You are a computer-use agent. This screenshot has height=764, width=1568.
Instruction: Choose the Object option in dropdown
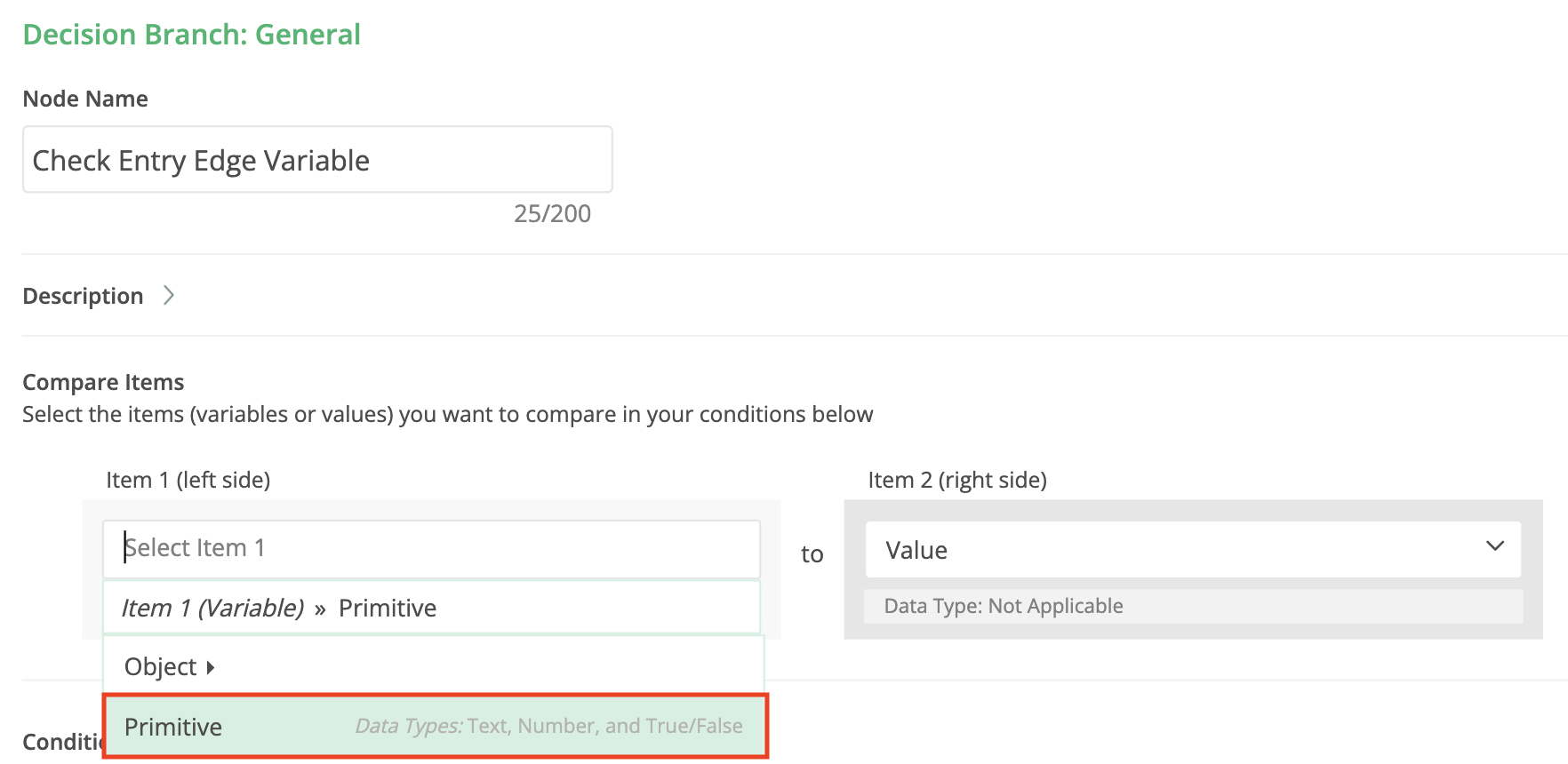click(161, 667)
